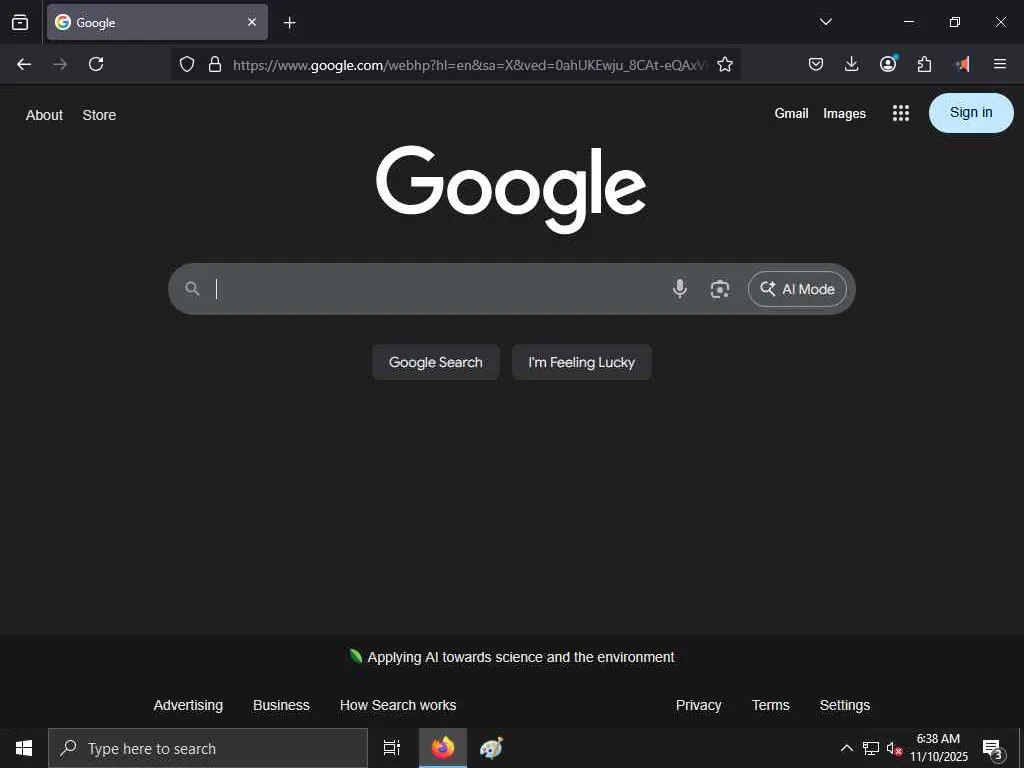Open the Business footer link

coord(281,705)
